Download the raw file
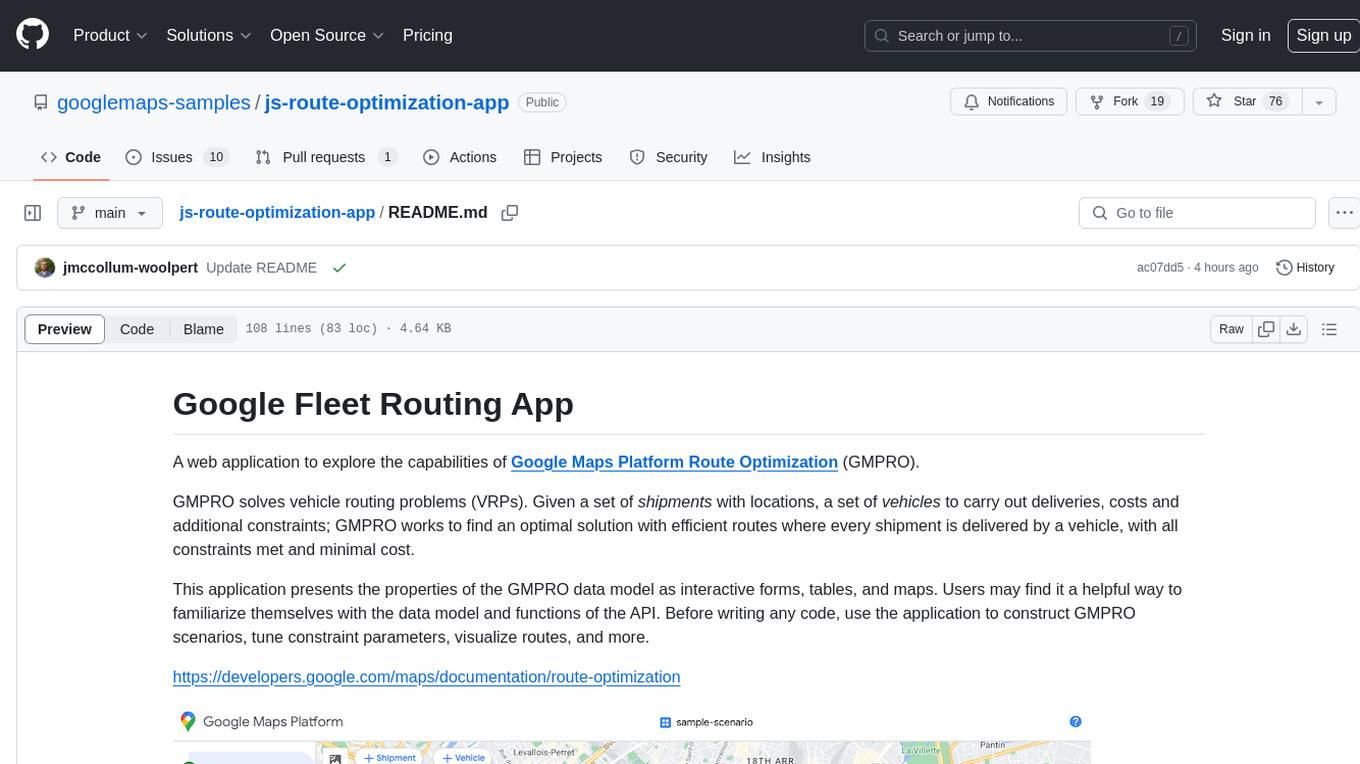The height and width of the screenshot is (764, 1360). click(1293, 329)
